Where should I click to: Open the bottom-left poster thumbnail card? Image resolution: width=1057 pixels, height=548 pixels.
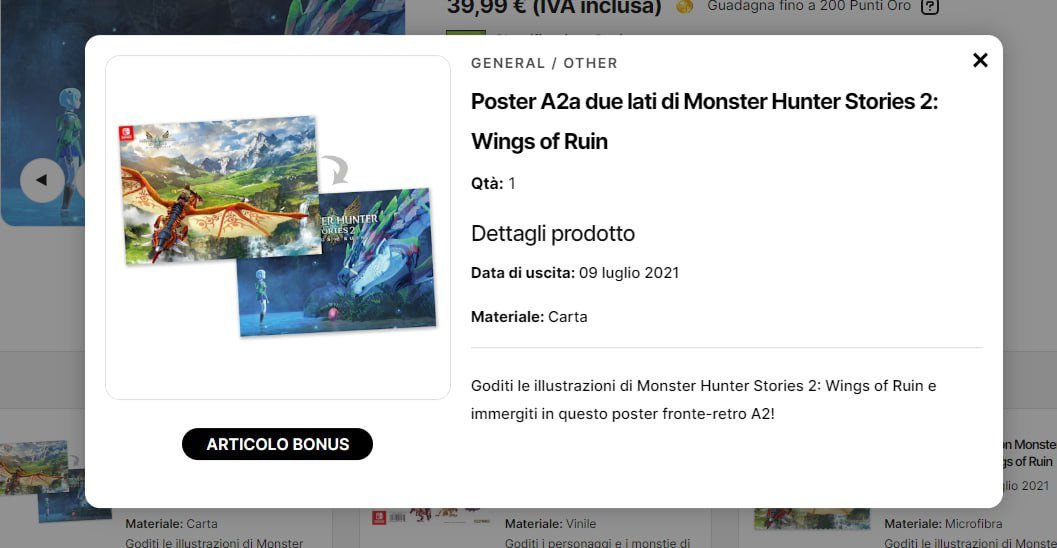coord(54,480)
